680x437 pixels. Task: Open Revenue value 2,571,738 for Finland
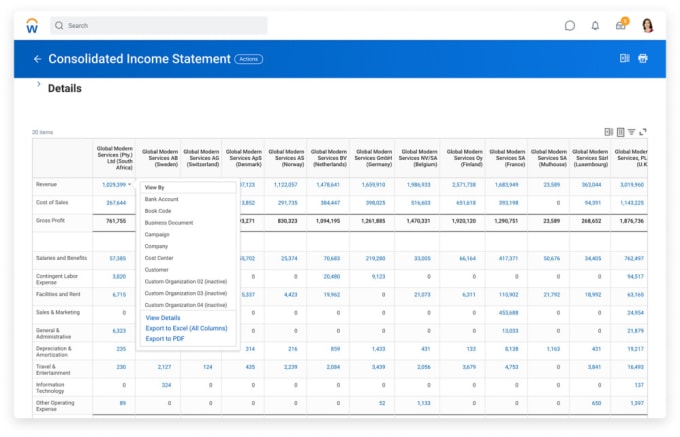[x=464, y=185]
